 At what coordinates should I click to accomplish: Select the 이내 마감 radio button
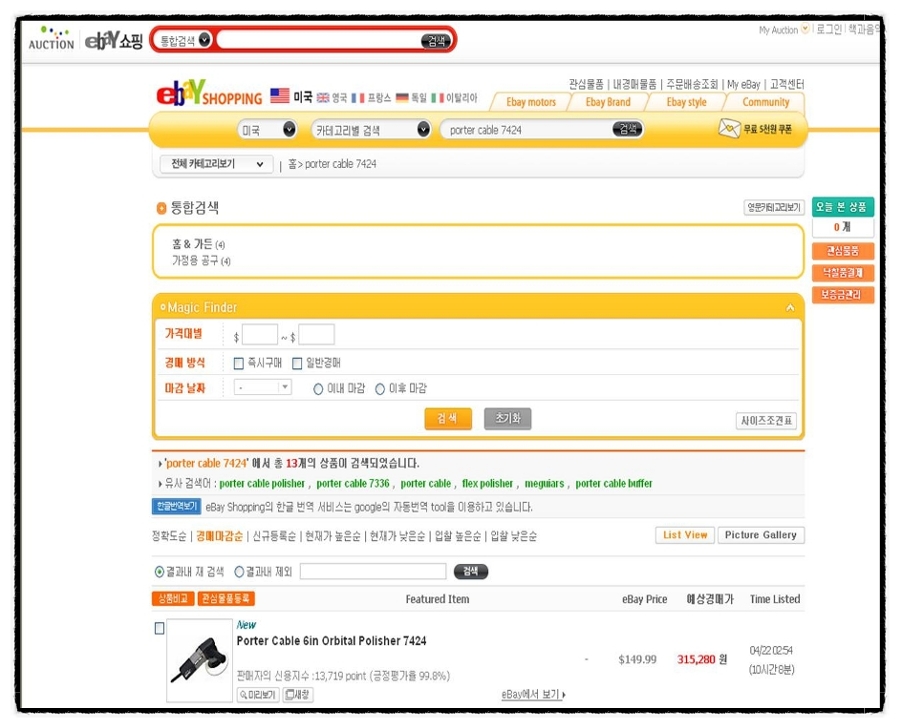coord(318,389)
